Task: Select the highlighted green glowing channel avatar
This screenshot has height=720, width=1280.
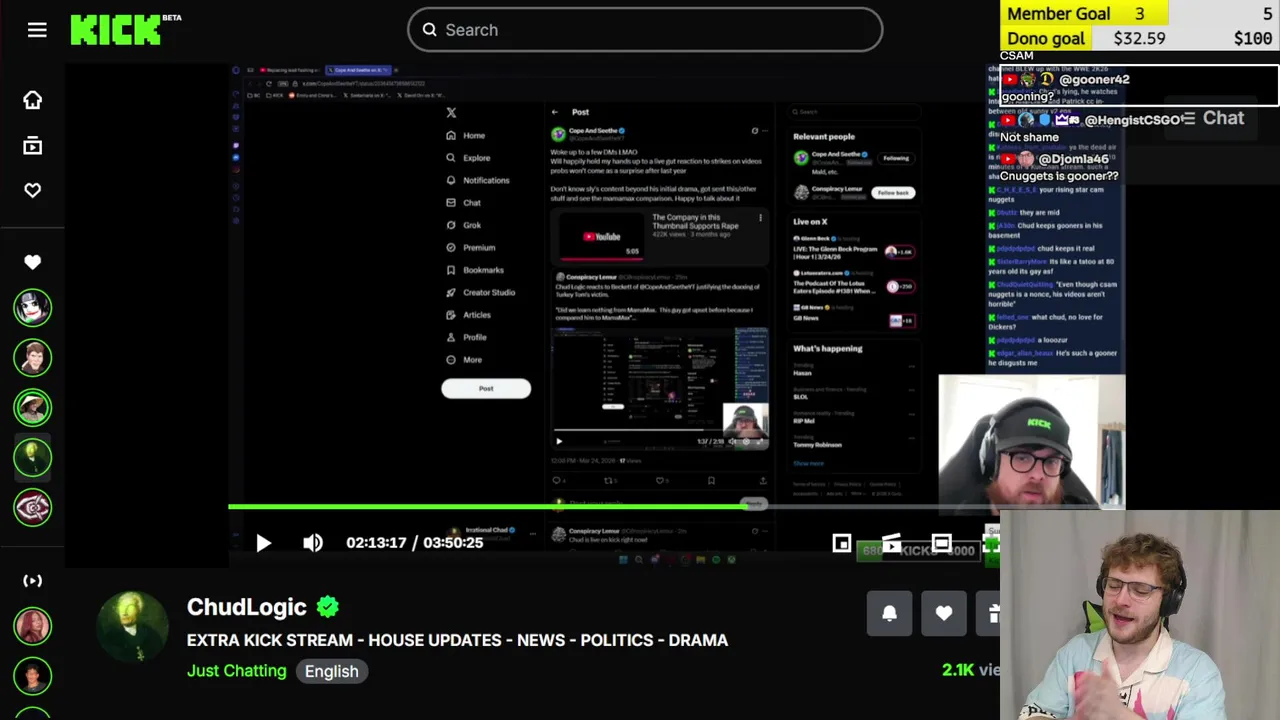Action: click(33, 458)
